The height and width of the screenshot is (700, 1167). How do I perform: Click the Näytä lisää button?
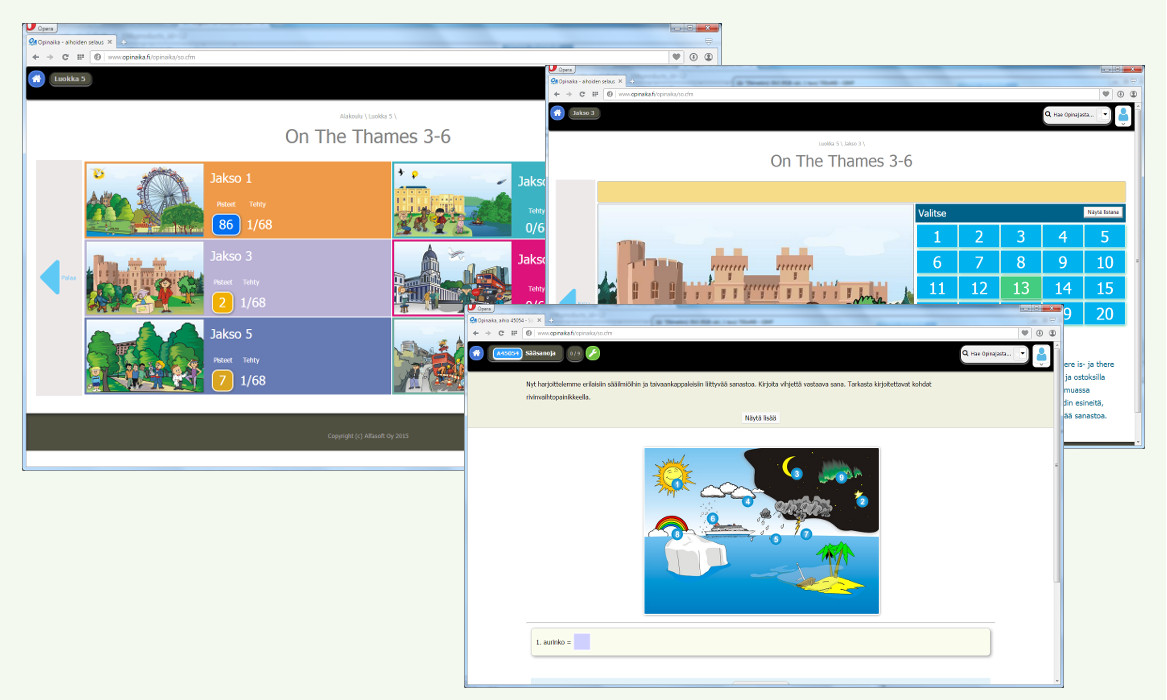click(761, 418)
